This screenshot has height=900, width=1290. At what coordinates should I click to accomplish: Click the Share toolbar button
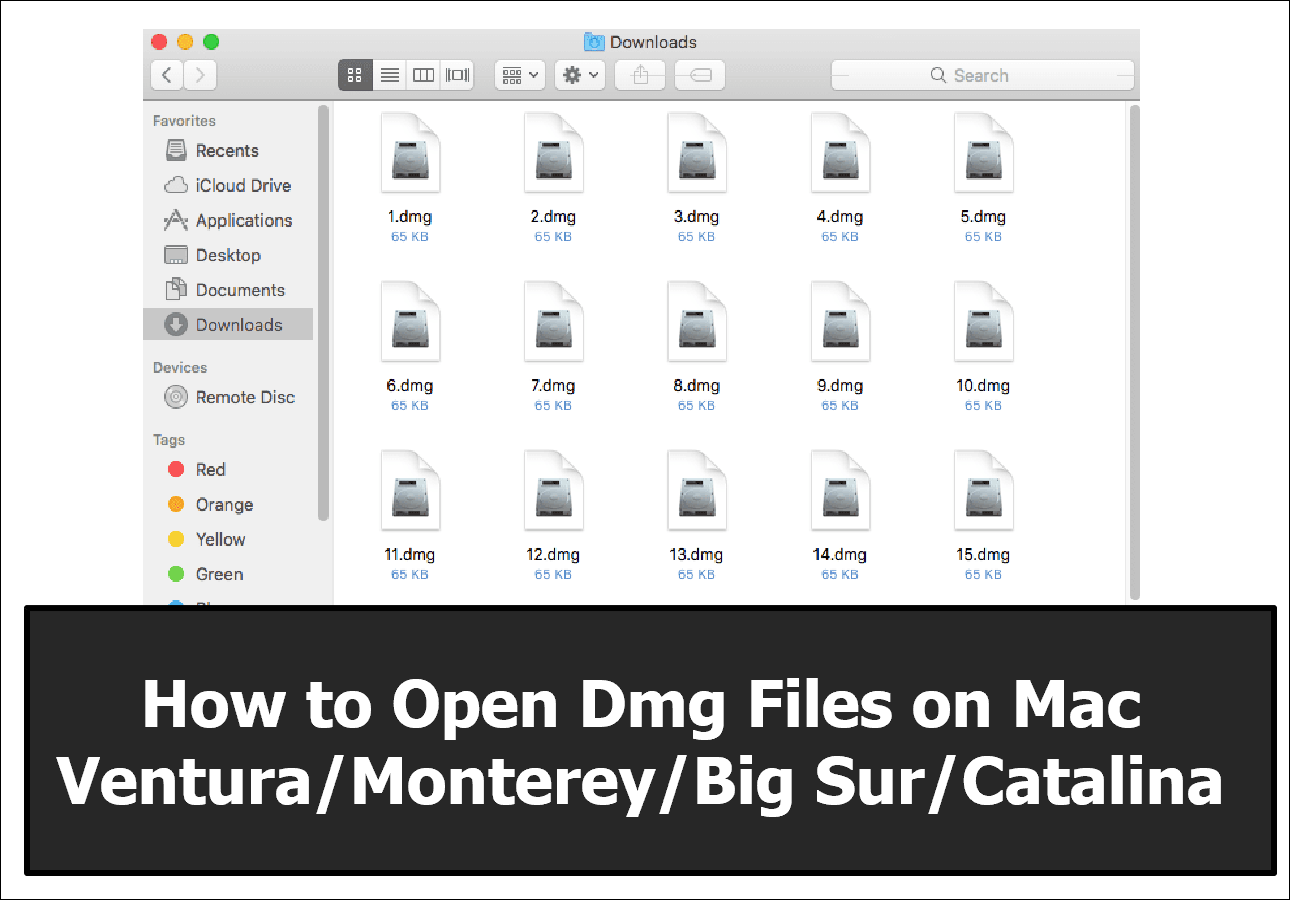coord(640,75)
